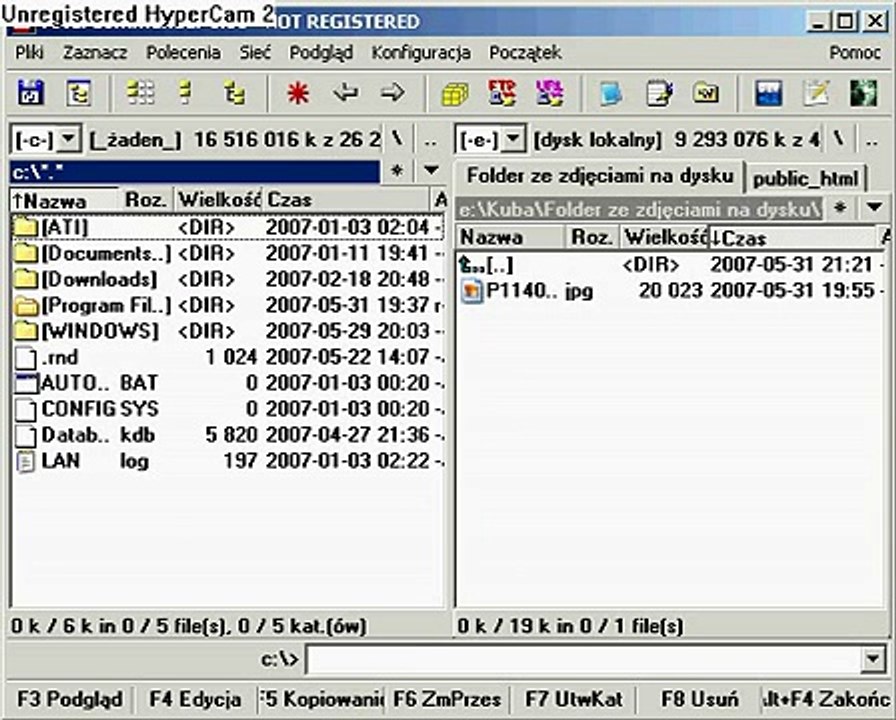Select the CONFIG SYS file row
Screen dimensions: 896x720
pyautogui.click(x=227, y=409)
